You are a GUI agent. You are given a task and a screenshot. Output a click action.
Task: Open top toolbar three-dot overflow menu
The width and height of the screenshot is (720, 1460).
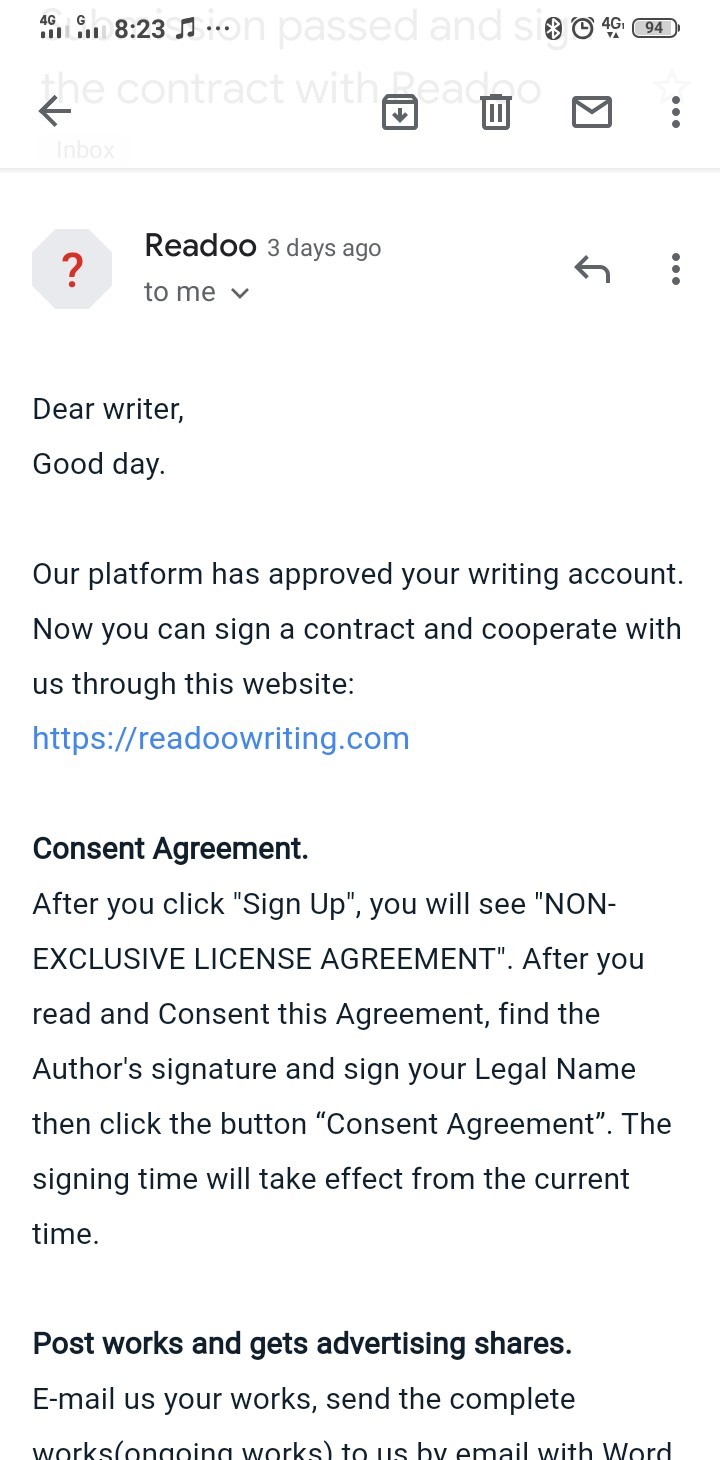(676, 112)
